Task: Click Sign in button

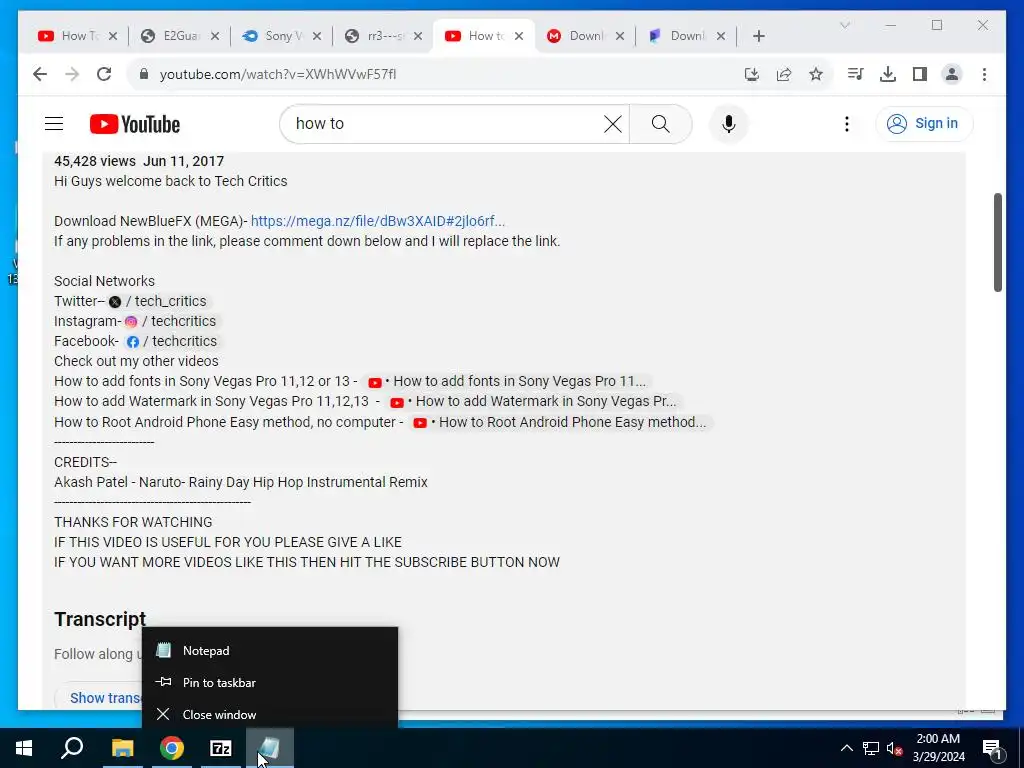Action: coord(924,123)
